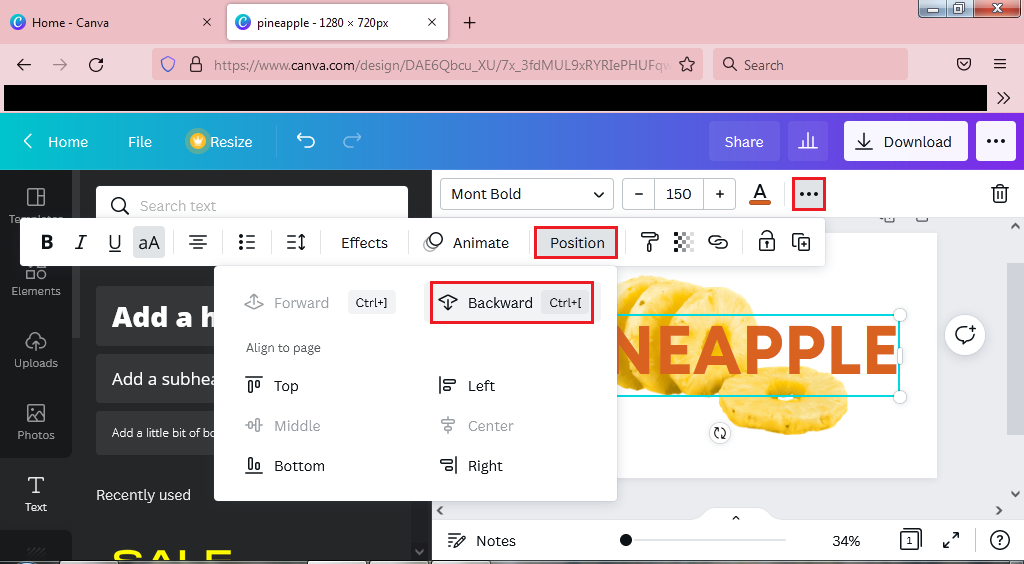Click the font size 150 field
This screenshot has height=564, width=1024.
click(679, 194)
